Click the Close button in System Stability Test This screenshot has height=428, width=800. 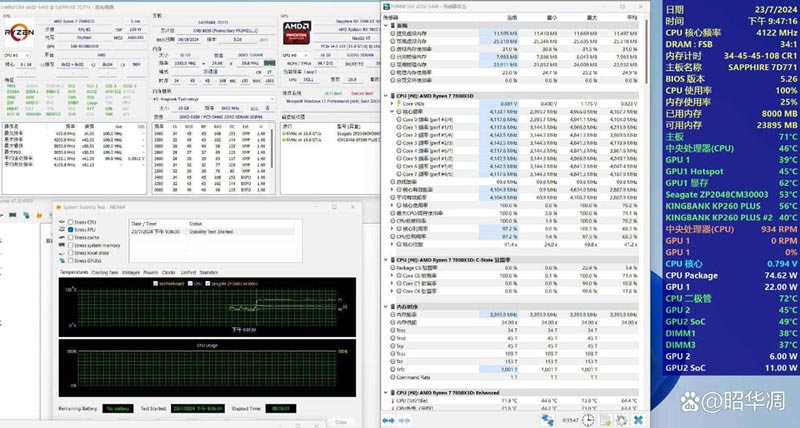(342, 422)
